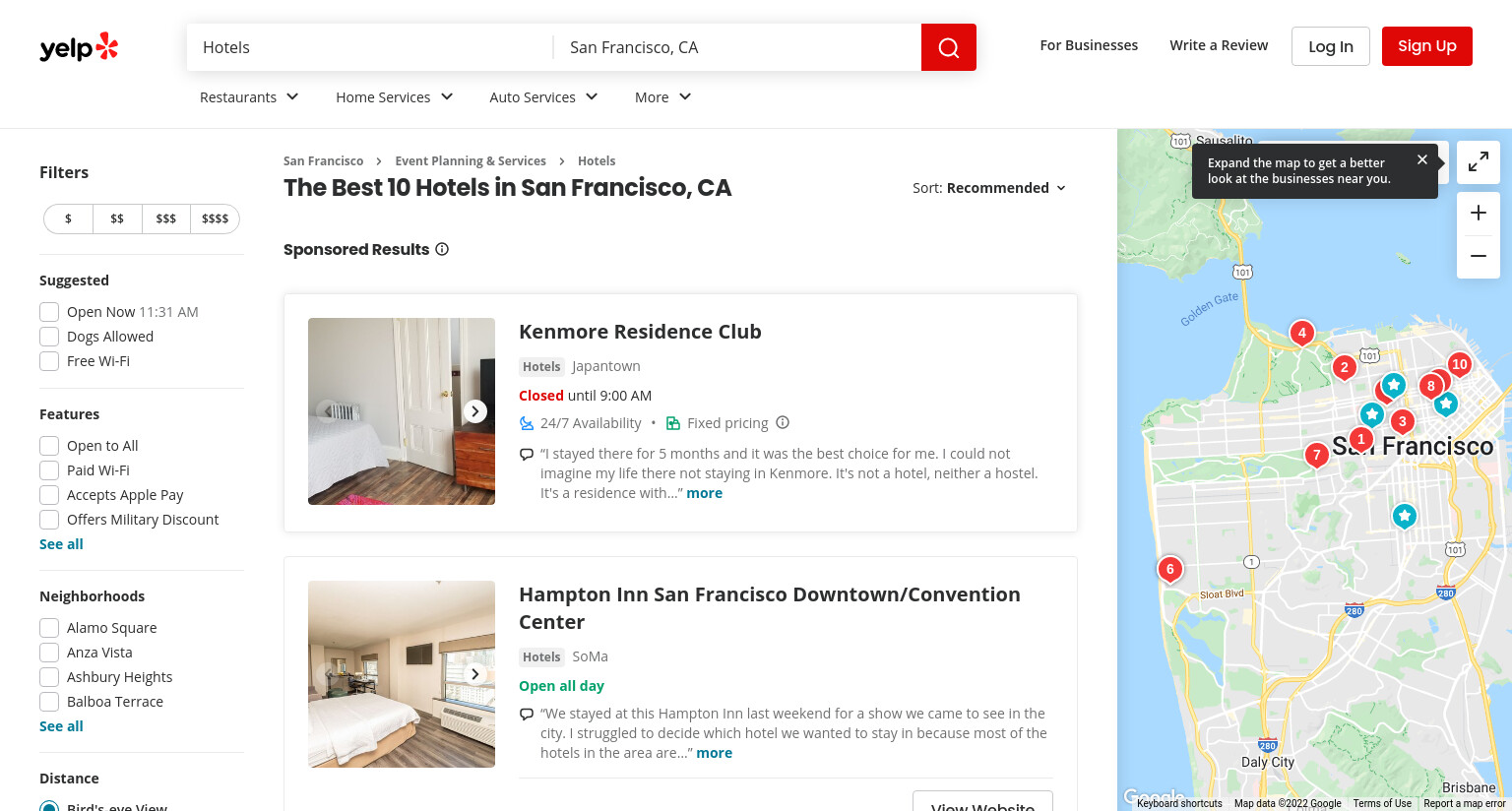Viewport: 1512px width, 811px height.
Task: Click the Sign Up button
Action: (x=1426, y=46)
